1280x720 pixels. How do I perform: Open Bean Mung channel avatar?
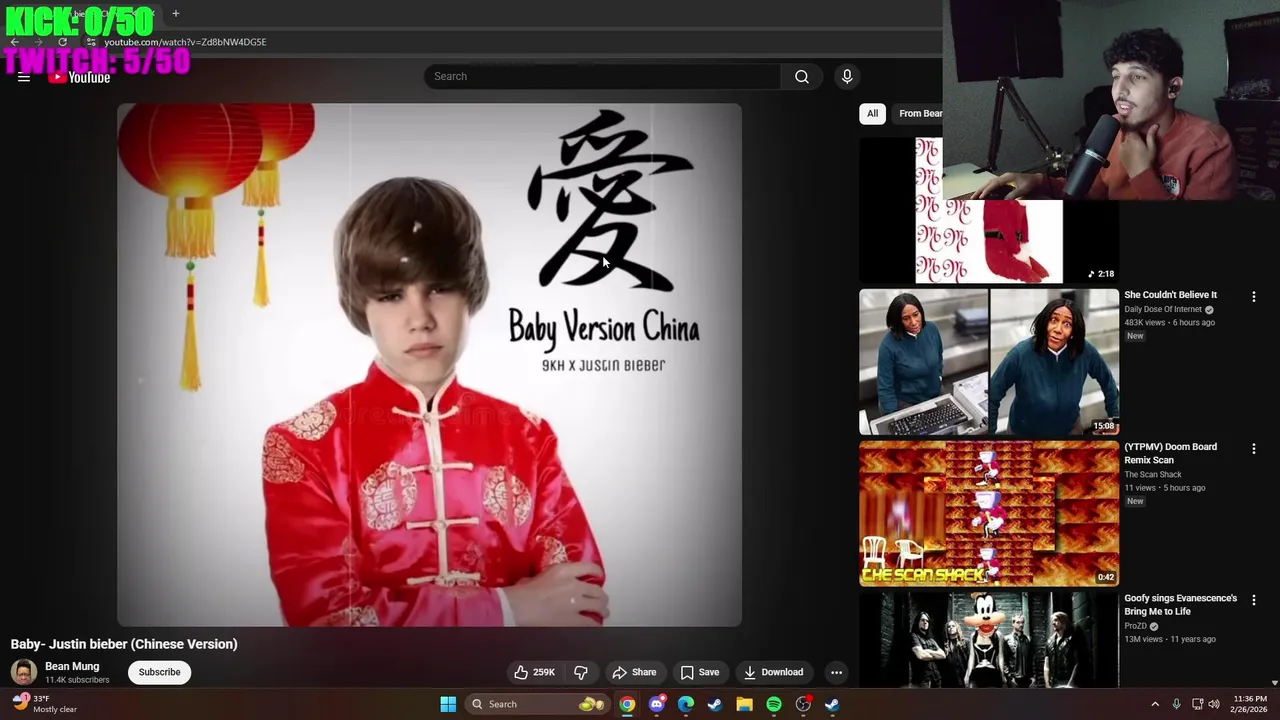pos(24,672)
